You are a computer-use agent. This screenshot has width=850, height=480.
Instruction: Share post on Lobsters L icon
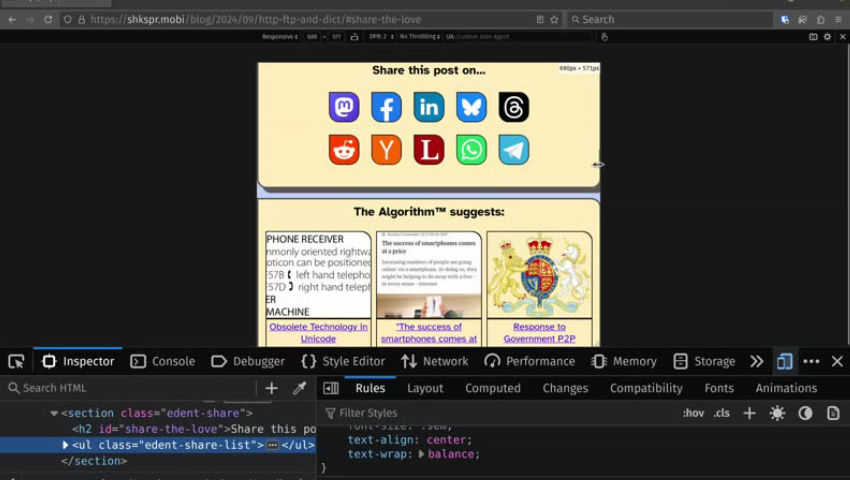tap(429, 150)
